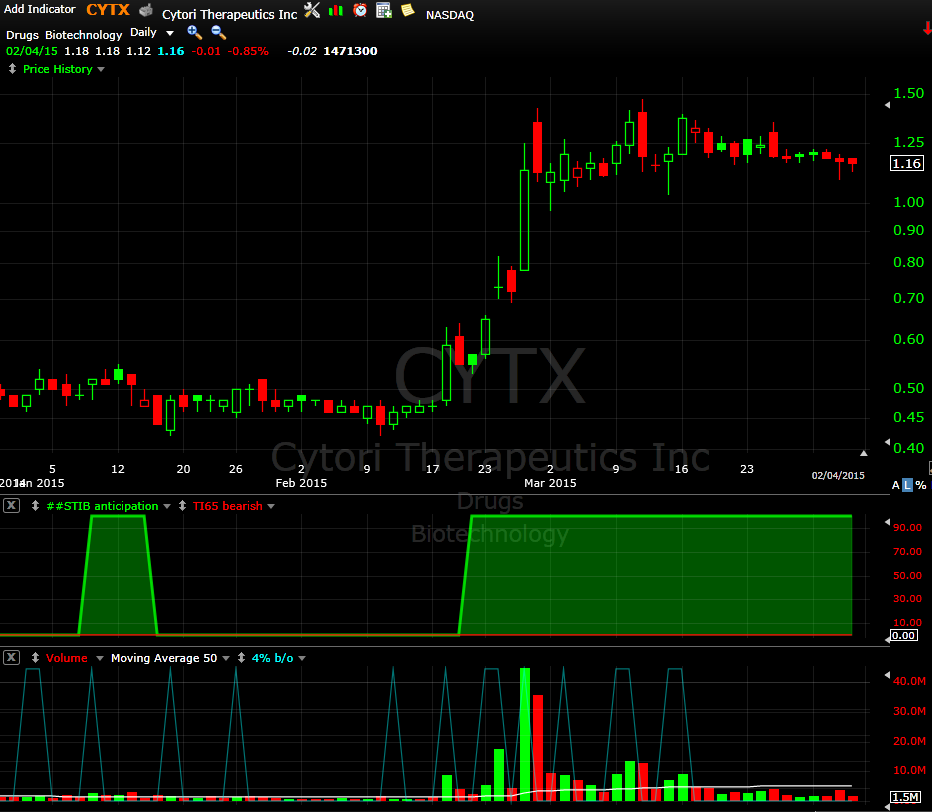Expand the Price History dropdown

pos(101,70)
